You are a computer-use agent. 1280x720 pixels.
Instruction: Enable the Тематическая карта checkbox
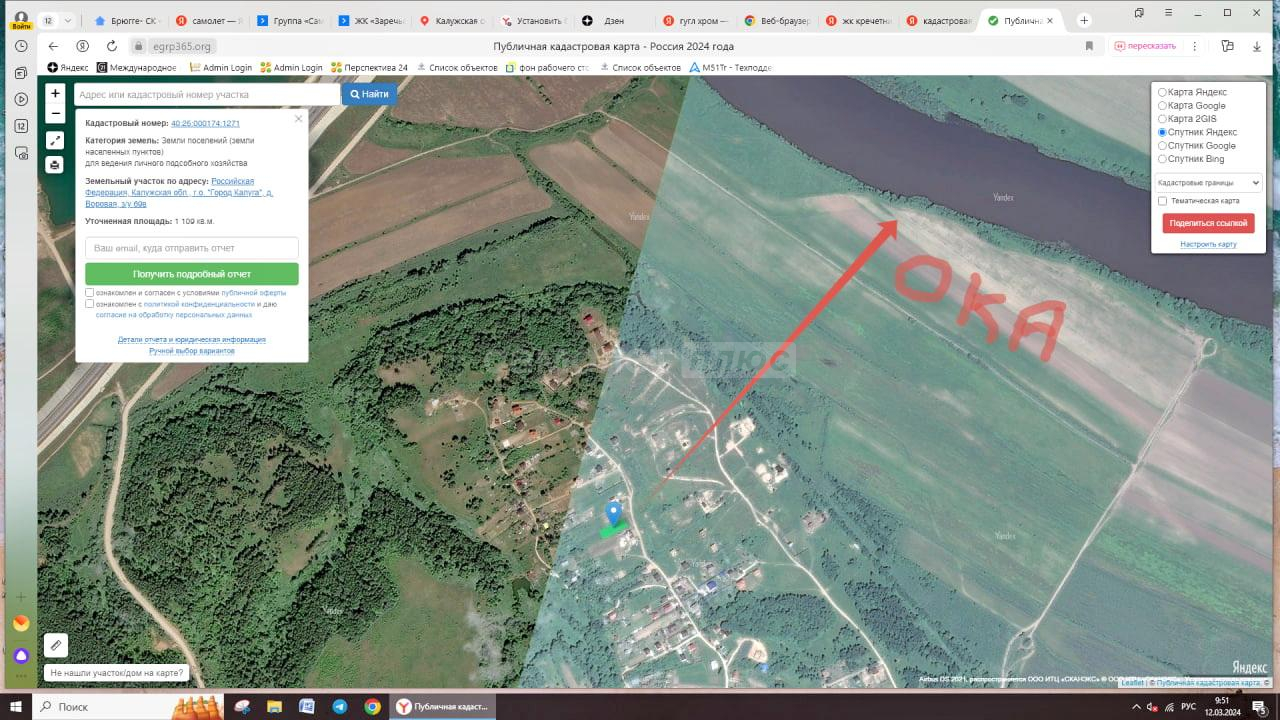[x=1162, y=201]
